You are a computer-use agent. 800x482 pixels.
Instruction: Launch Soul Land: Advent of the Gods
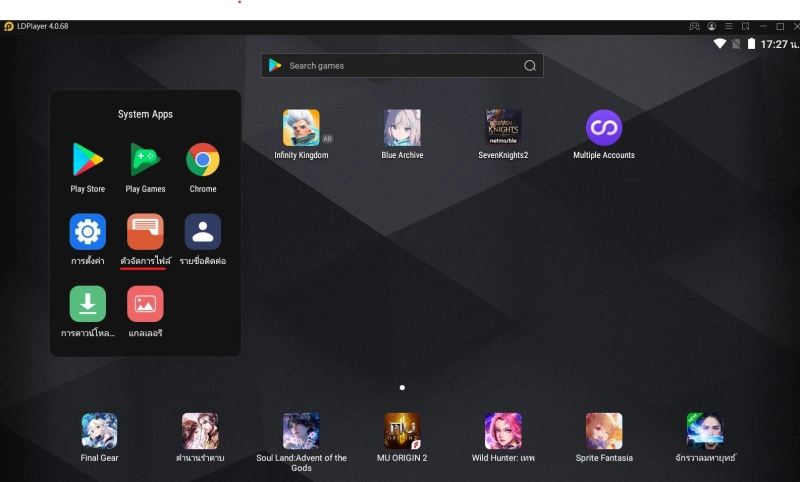[301, 431]
